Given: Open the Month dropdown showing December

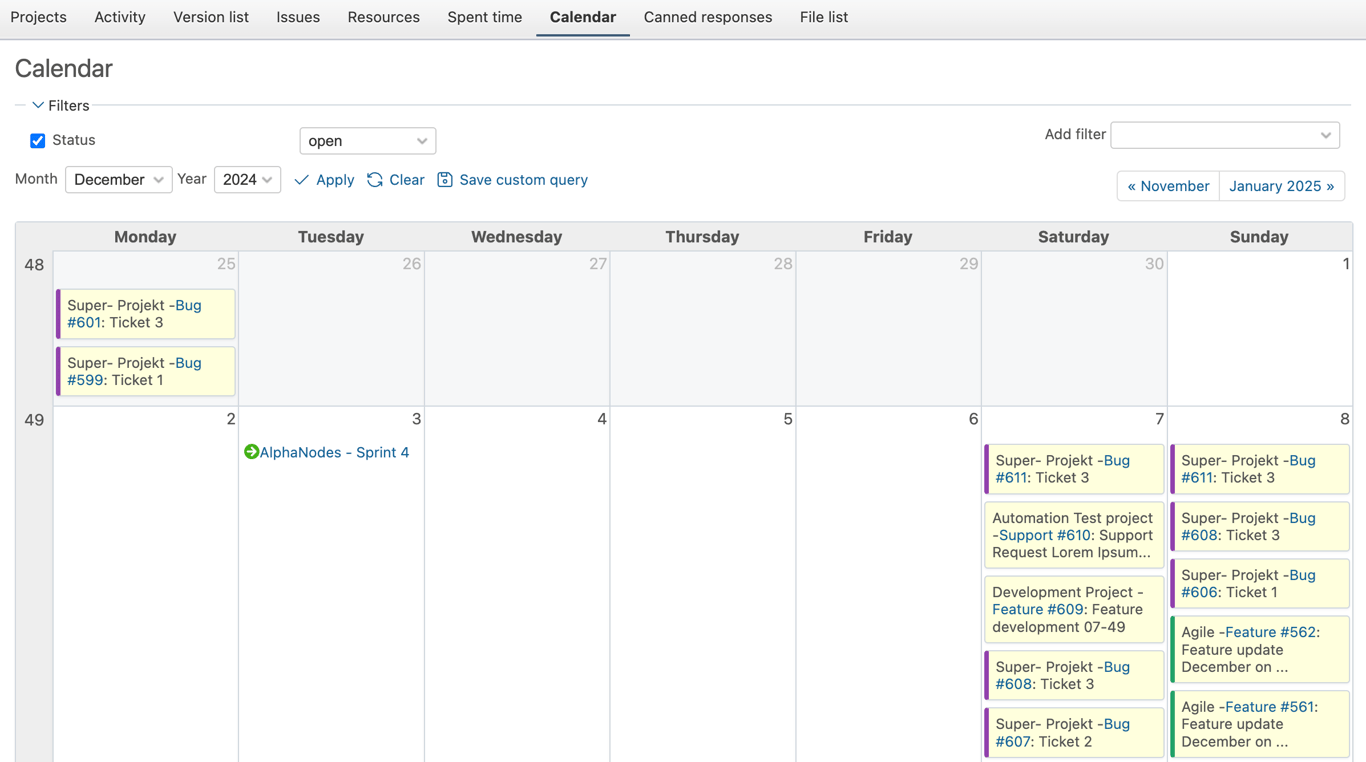Looking at the screenshot, I should pyautogui.click(x=118, y=179).
